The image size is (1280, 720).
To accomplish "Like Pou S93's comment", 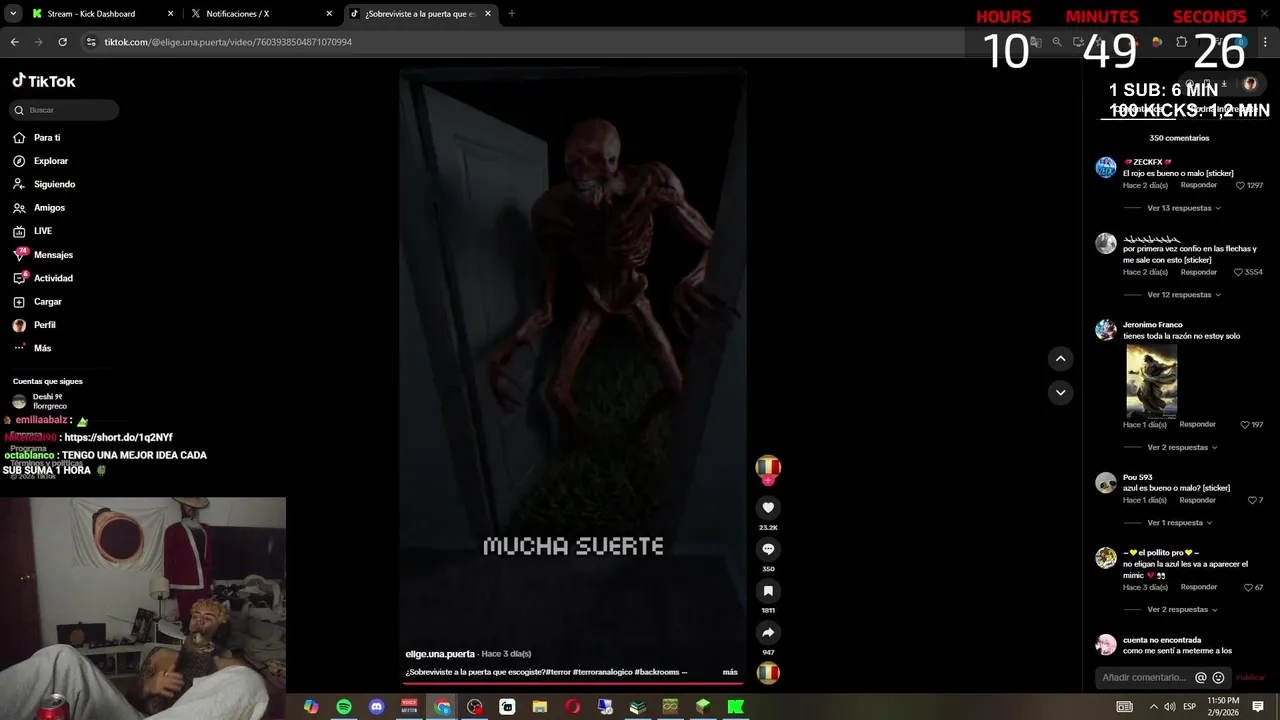I will [1250, 500].
